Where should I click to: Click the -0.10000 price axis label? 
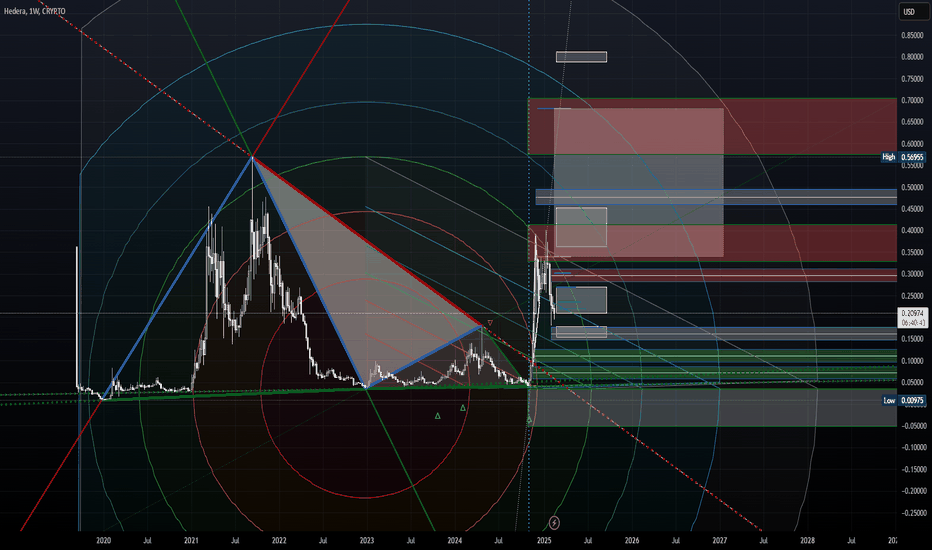tap(912, 448)
